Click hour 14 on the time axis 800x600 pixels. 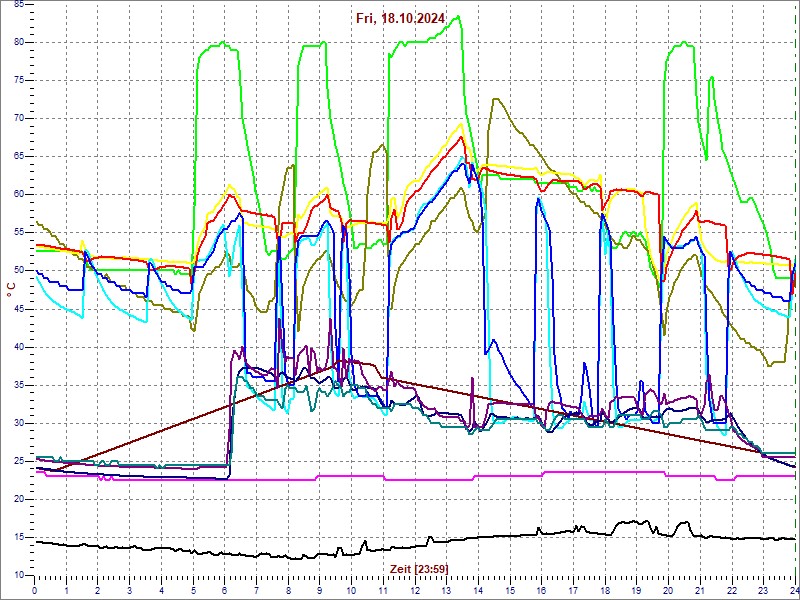point(478,590)
